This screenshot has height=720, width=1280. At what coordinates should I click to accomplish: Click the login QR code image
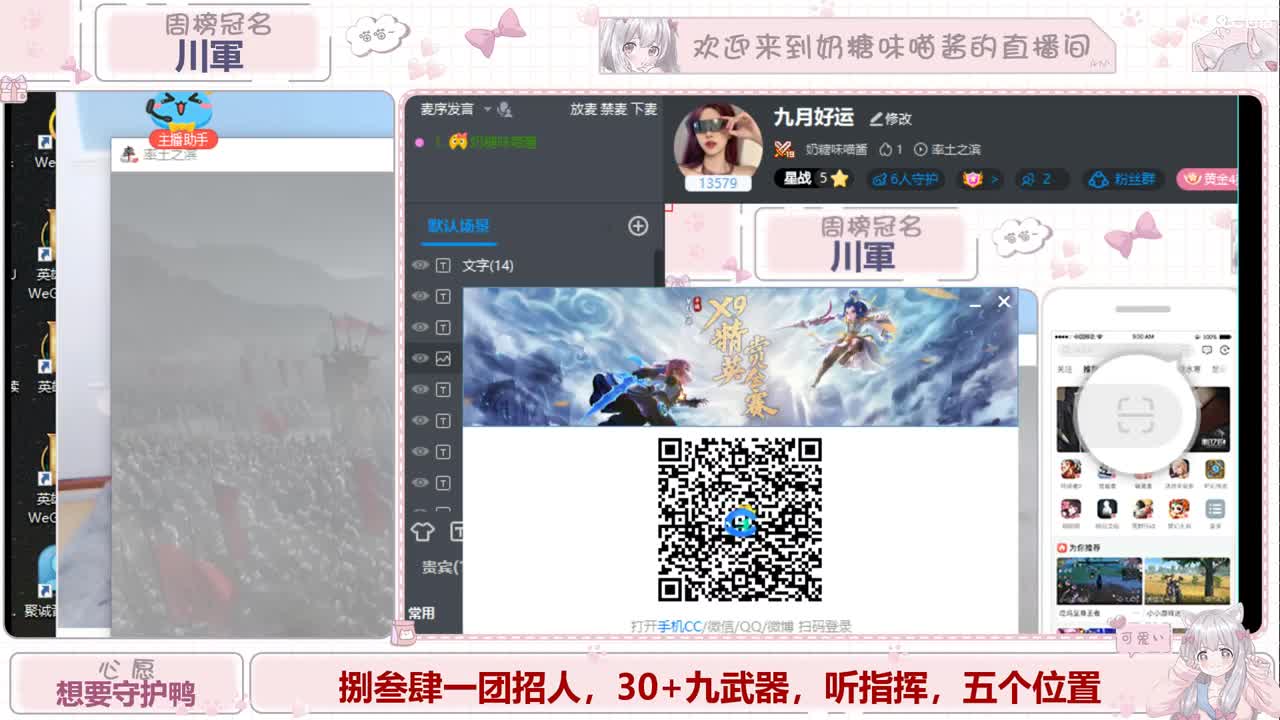(740, 519)
